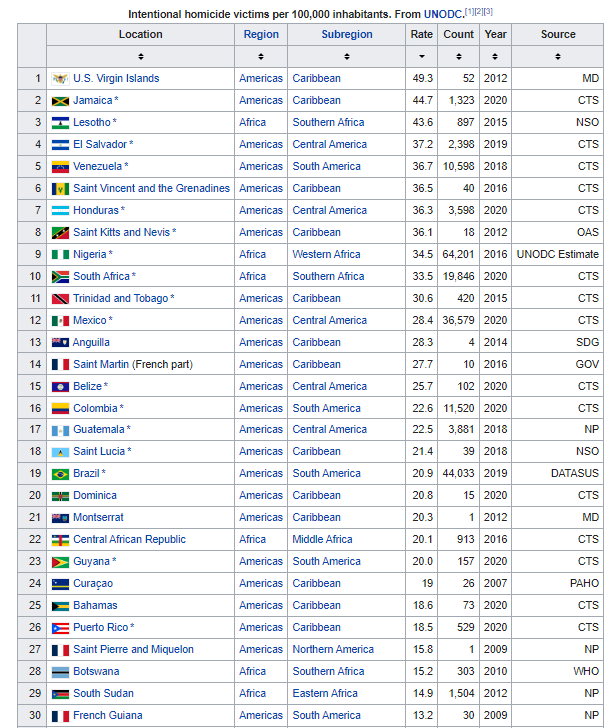
Task: Click Central America subregion in Mexico row
Action: tap(330, 320)
